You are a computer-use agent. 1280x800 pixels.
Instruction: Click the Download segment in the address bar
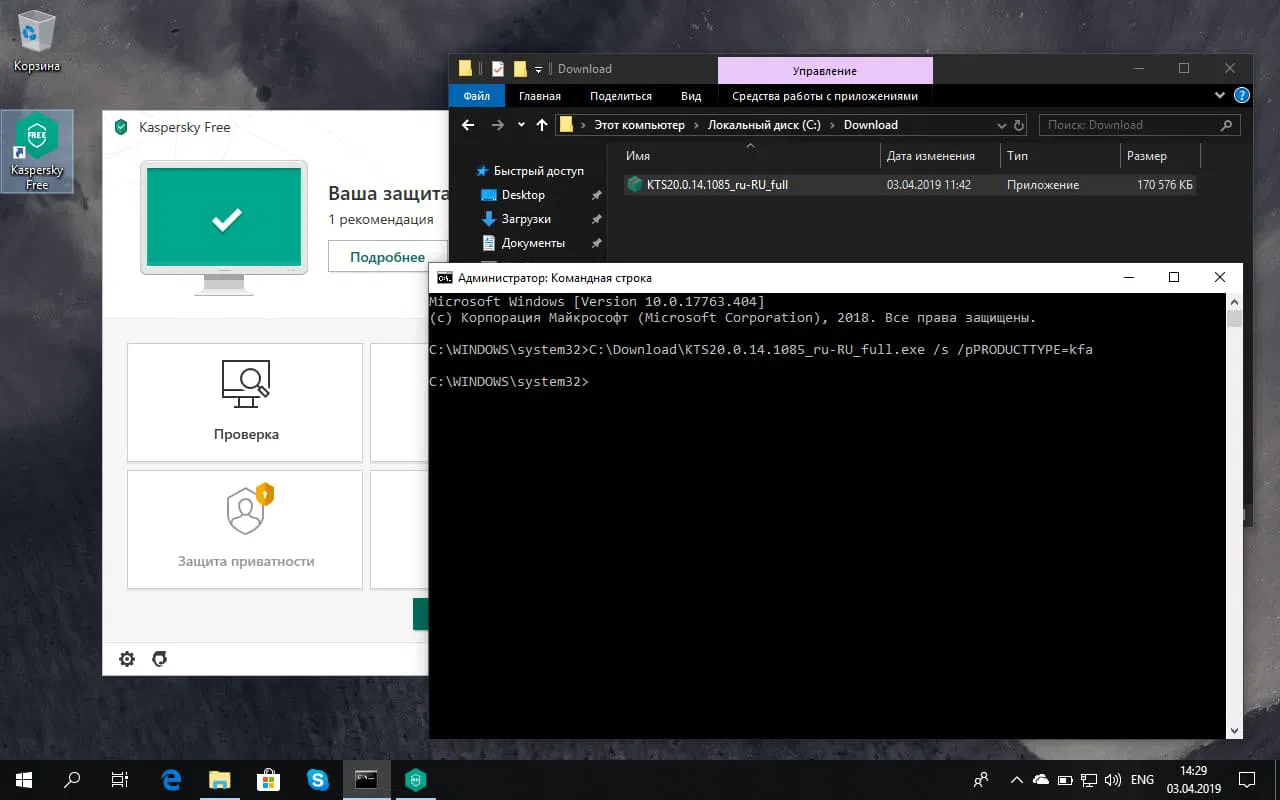(x=871, y=125)
